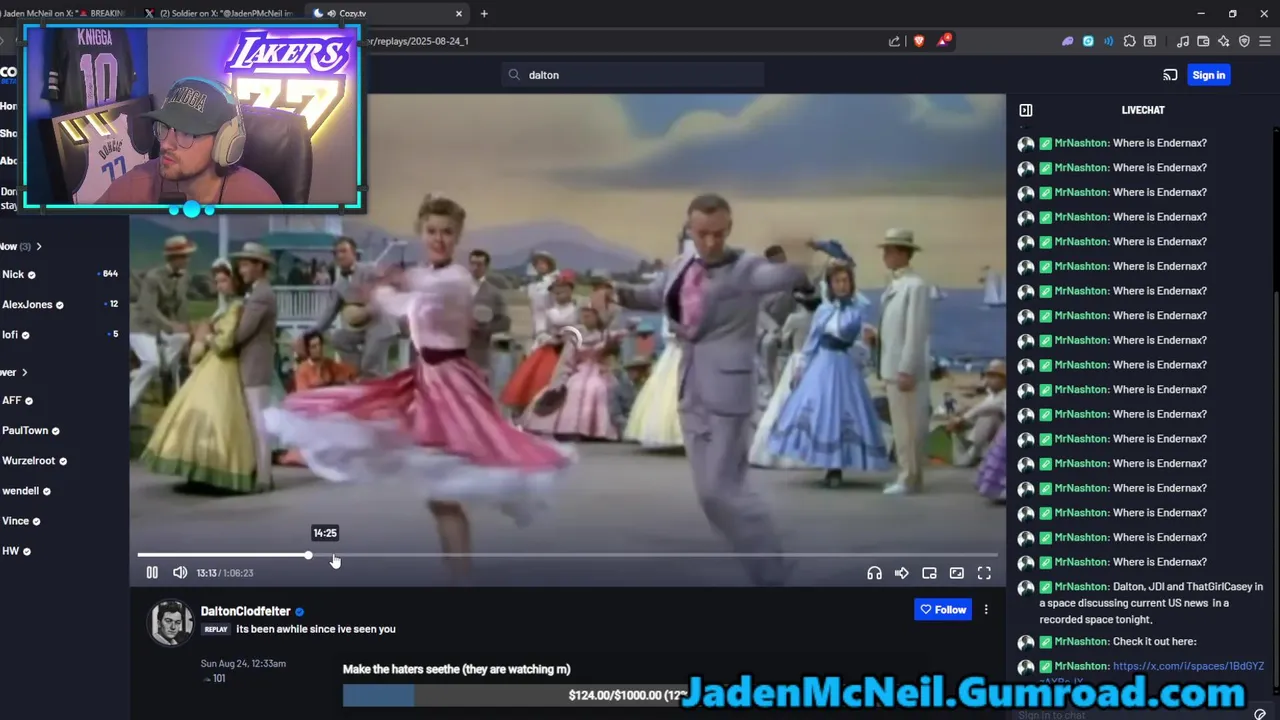Pause the replay video
Viewport: 1280px width, 720px height.
[152, 573]
